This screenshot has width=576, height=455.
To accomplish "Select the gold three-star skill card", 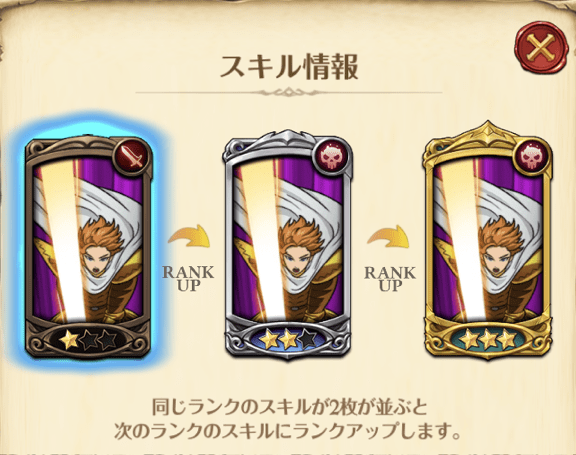I will pos(488,241).
